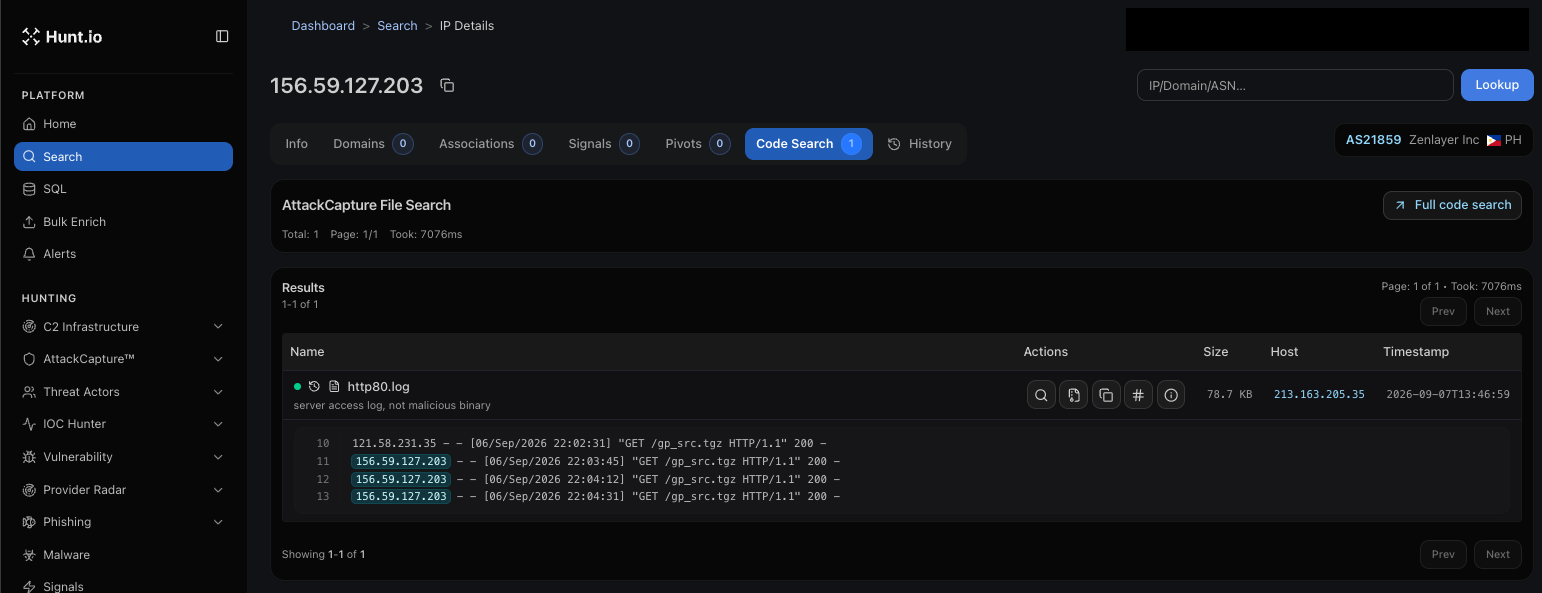
Task: Switch to the Info tab
Action: (296, 144)
